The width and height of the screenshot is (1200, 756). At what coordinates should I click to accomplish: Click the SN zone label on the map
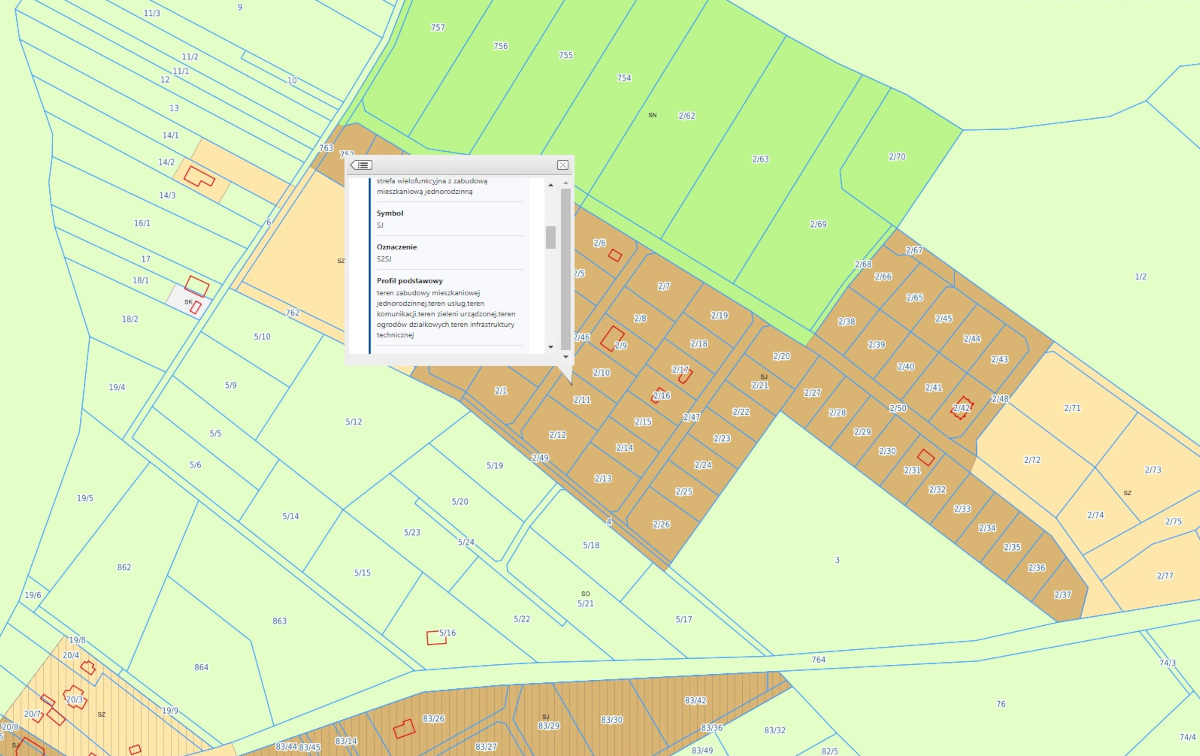(x=652, y=115)
